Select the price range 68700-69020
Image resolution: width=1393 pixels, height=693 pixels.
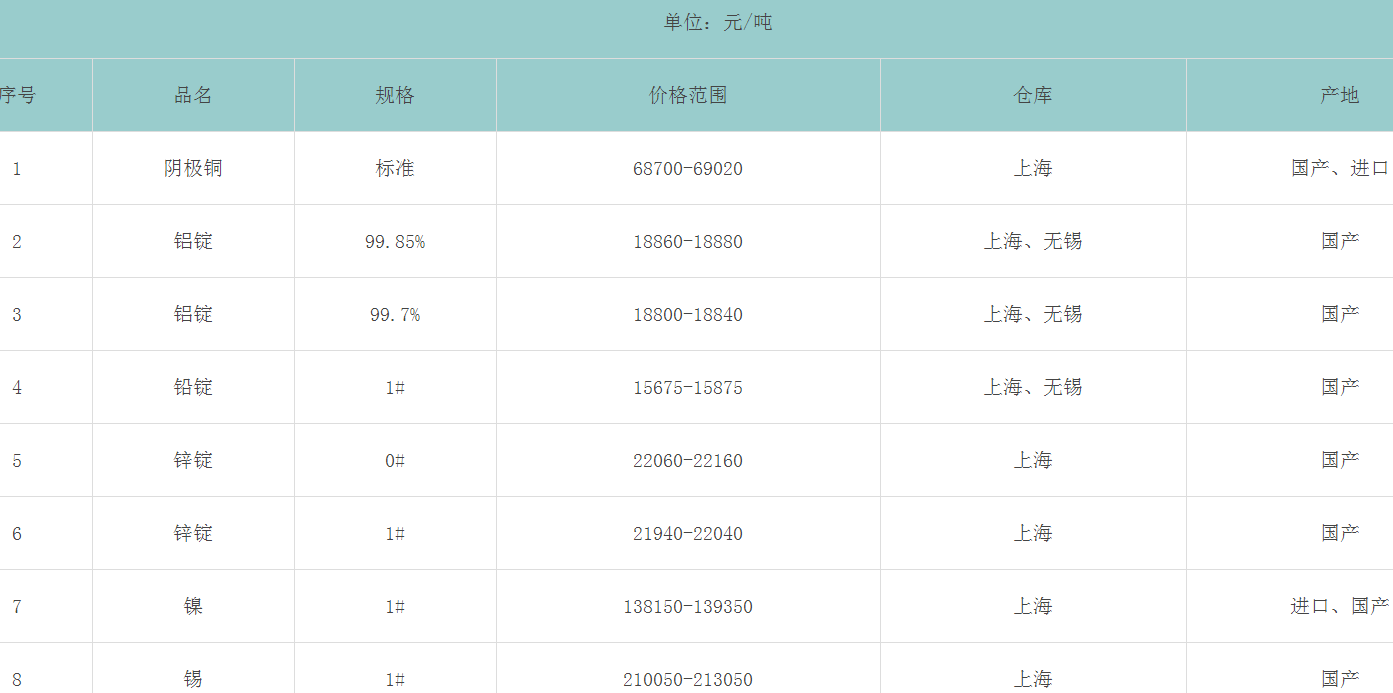688,169
